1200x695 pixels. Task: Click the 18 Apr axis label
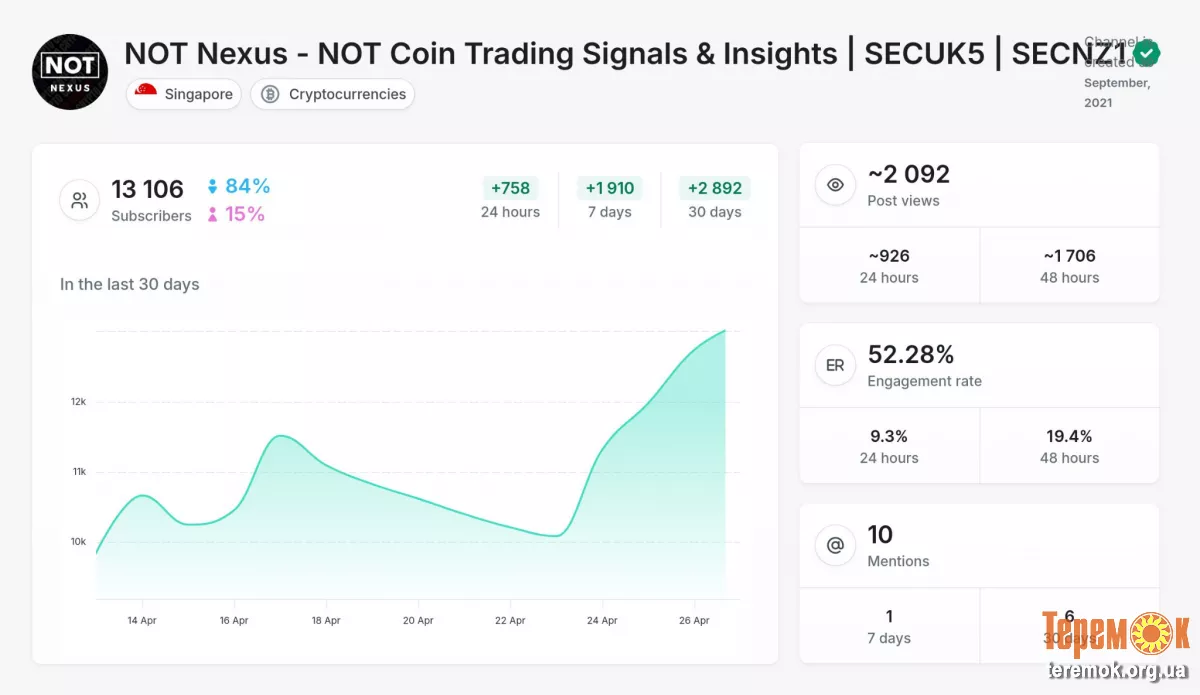(x=326, y=621)
